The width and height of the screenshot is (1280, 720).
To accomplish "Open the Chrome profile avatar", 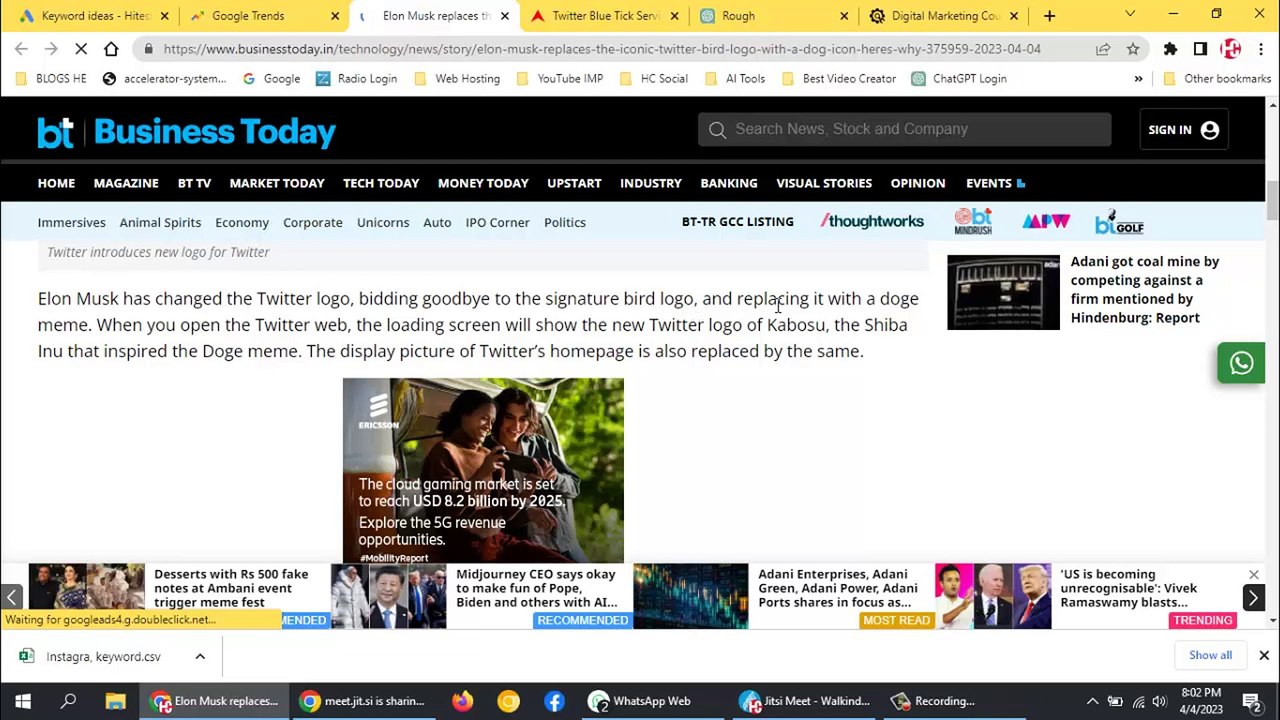I will (x=1230, y=49).
